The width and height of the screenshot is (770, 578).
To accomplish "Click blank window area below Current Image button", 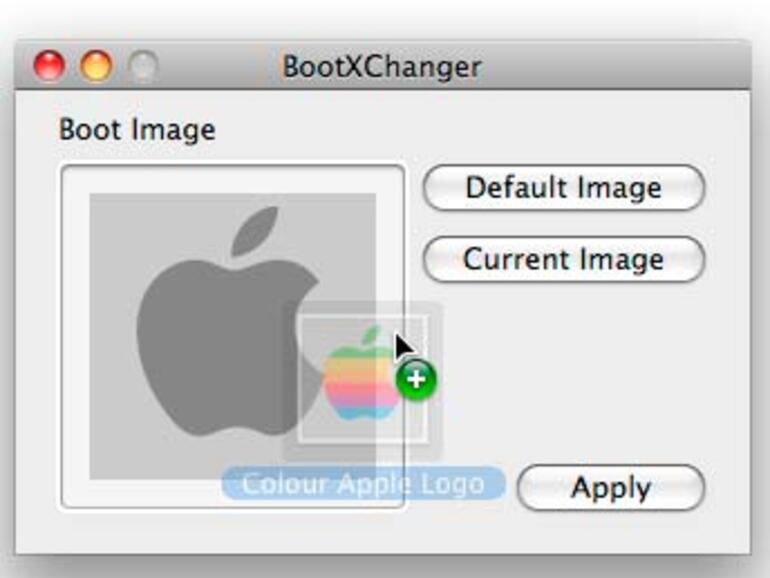I will (x=563, y=370).
